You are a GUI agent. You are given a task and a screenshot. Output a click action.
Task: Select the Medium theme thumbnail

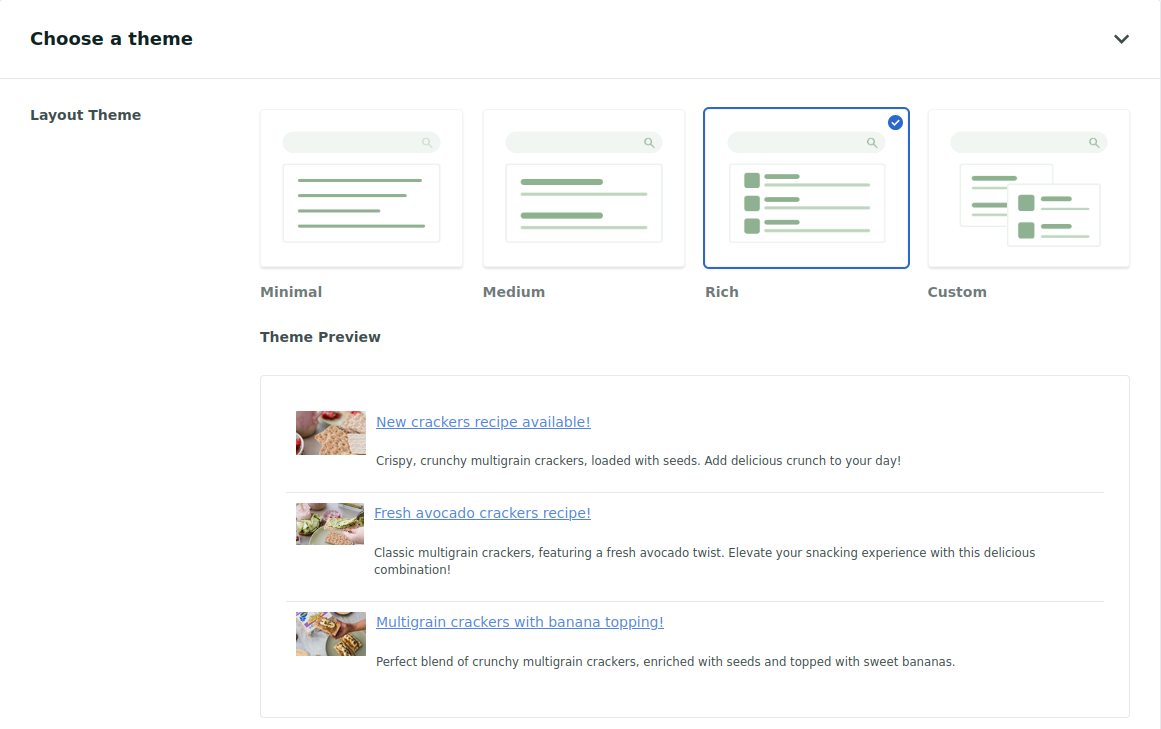(583, 187)
